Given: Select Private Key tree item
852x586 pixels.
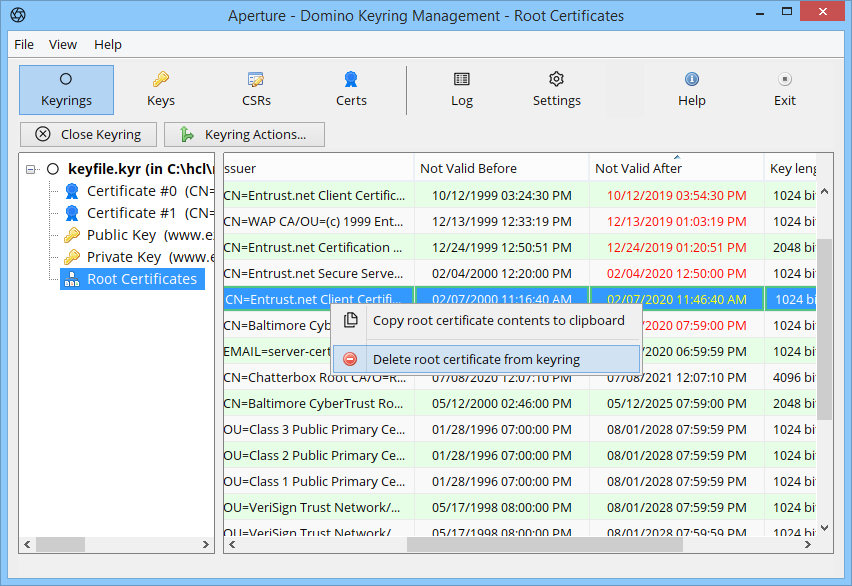Looking at the screenshot, I should click(x=150, y=257).
